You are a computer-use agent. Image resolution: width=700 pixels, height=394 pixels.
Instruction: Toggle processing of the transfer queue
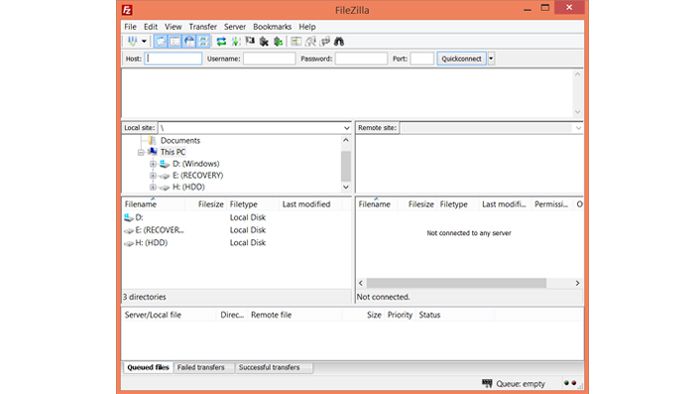coord(236,41)
